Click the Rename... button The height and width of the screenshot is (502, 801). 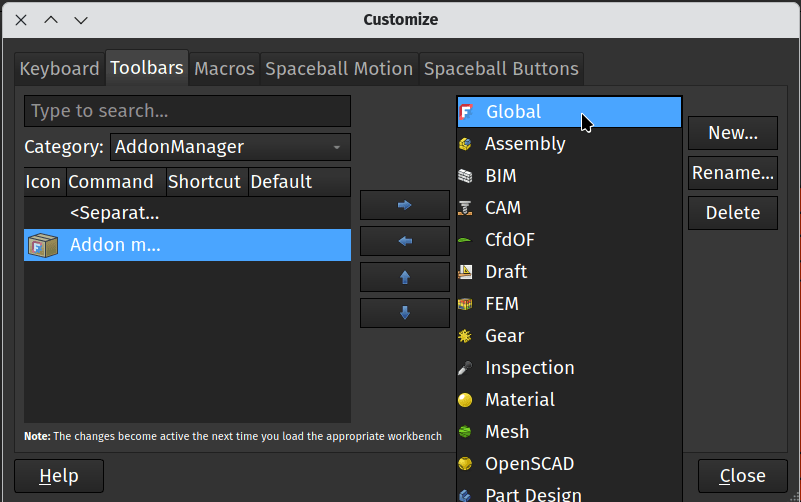coord(732,173)
